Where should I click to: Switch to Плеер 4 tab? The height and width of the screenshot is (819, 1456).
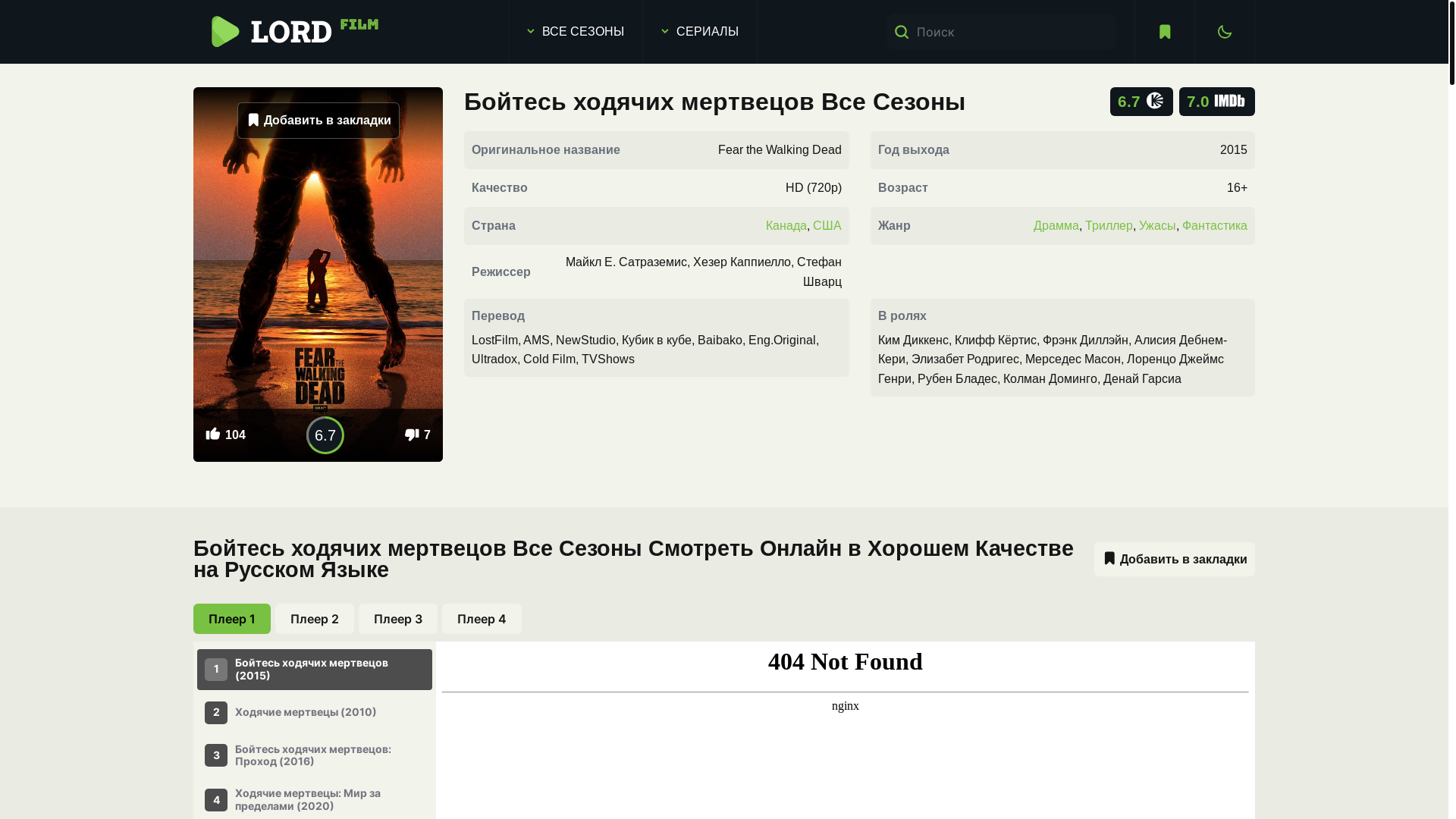click(x=482, y=619)
